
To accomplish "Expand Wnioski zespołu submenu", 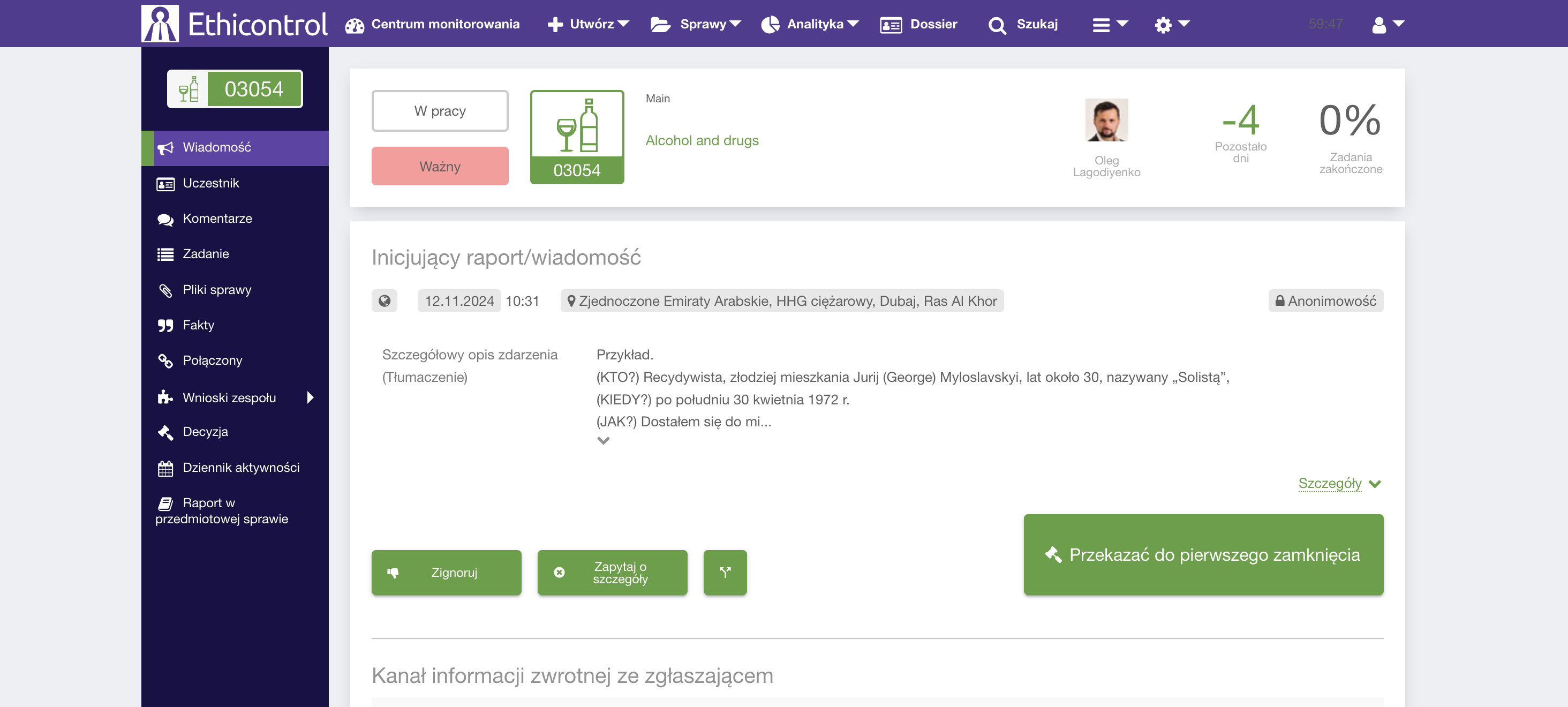I will tap(311, 397).
